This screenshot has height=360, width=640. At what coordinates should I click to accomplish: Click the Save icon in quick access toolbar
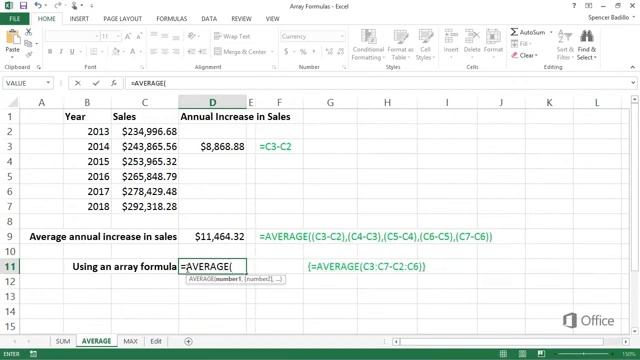click(x=23, y=6)
